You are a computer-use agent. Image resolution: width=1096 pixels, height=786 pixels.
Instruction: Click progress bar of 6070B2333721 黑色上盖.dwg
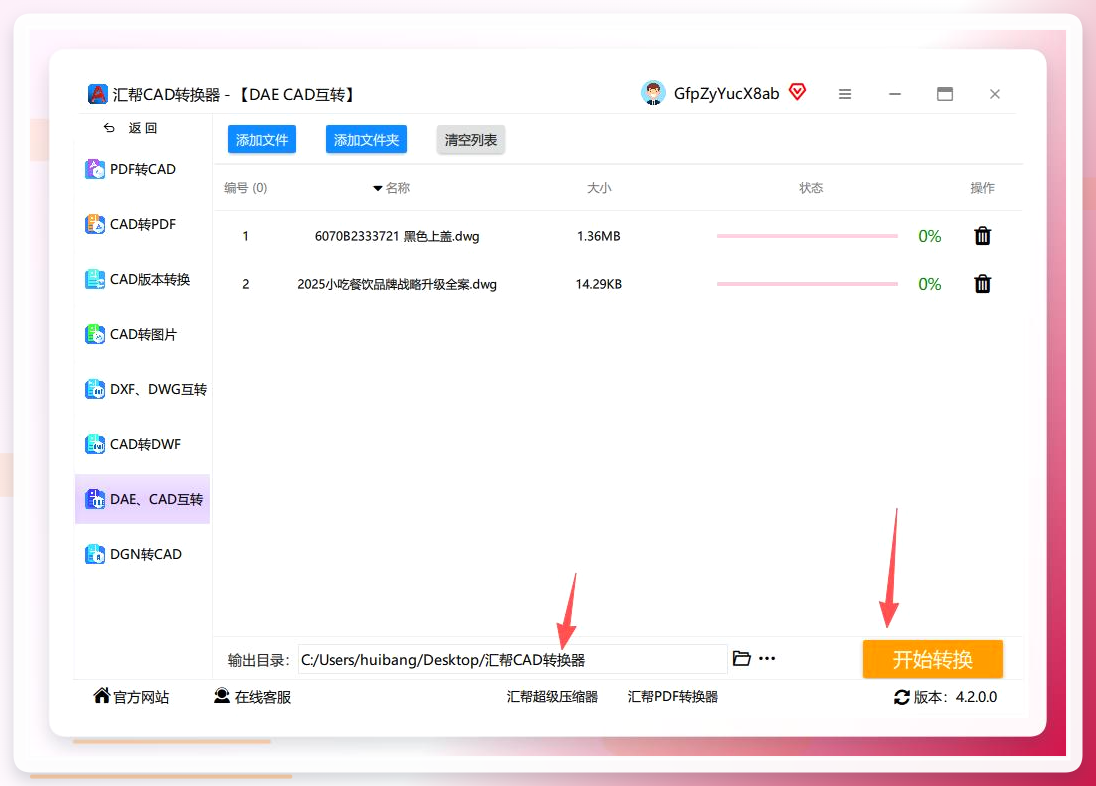(807, 236)
